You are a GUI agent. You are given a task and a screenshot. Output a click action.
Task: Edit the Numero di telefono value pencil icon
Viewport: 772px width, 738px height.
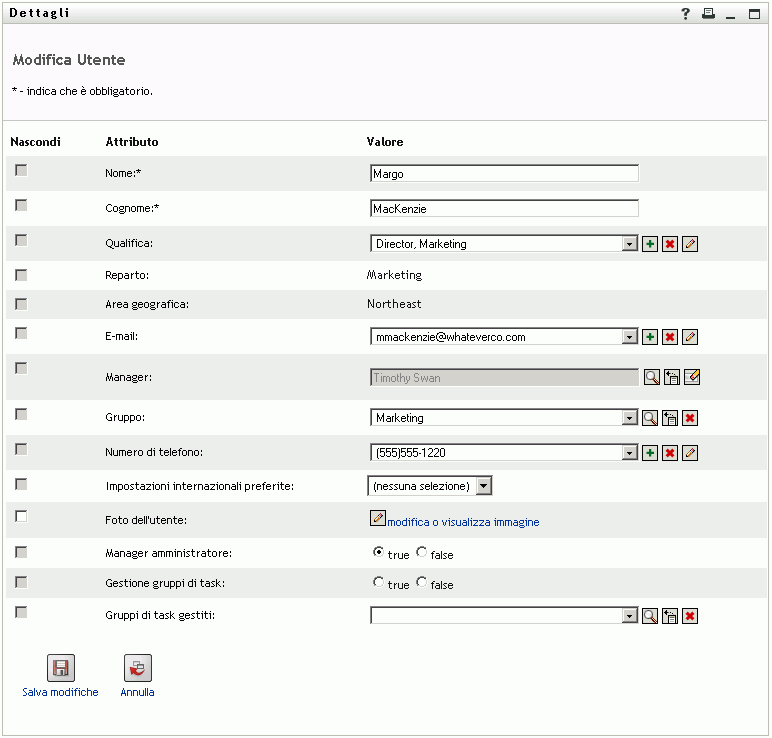pyautogui.click(x=690, y=453)
